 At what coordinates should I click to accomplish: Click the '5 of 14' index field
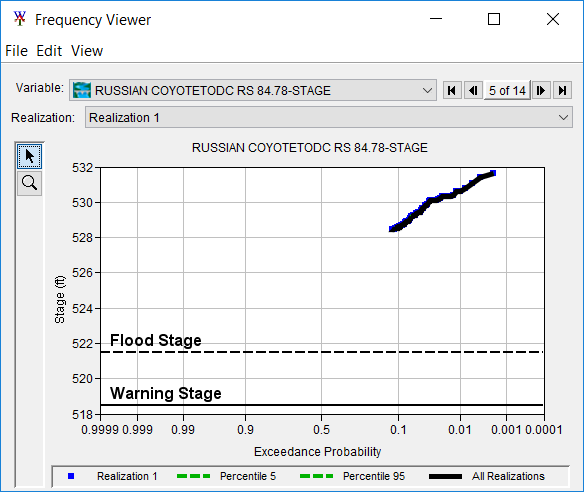tap(507, 91)
